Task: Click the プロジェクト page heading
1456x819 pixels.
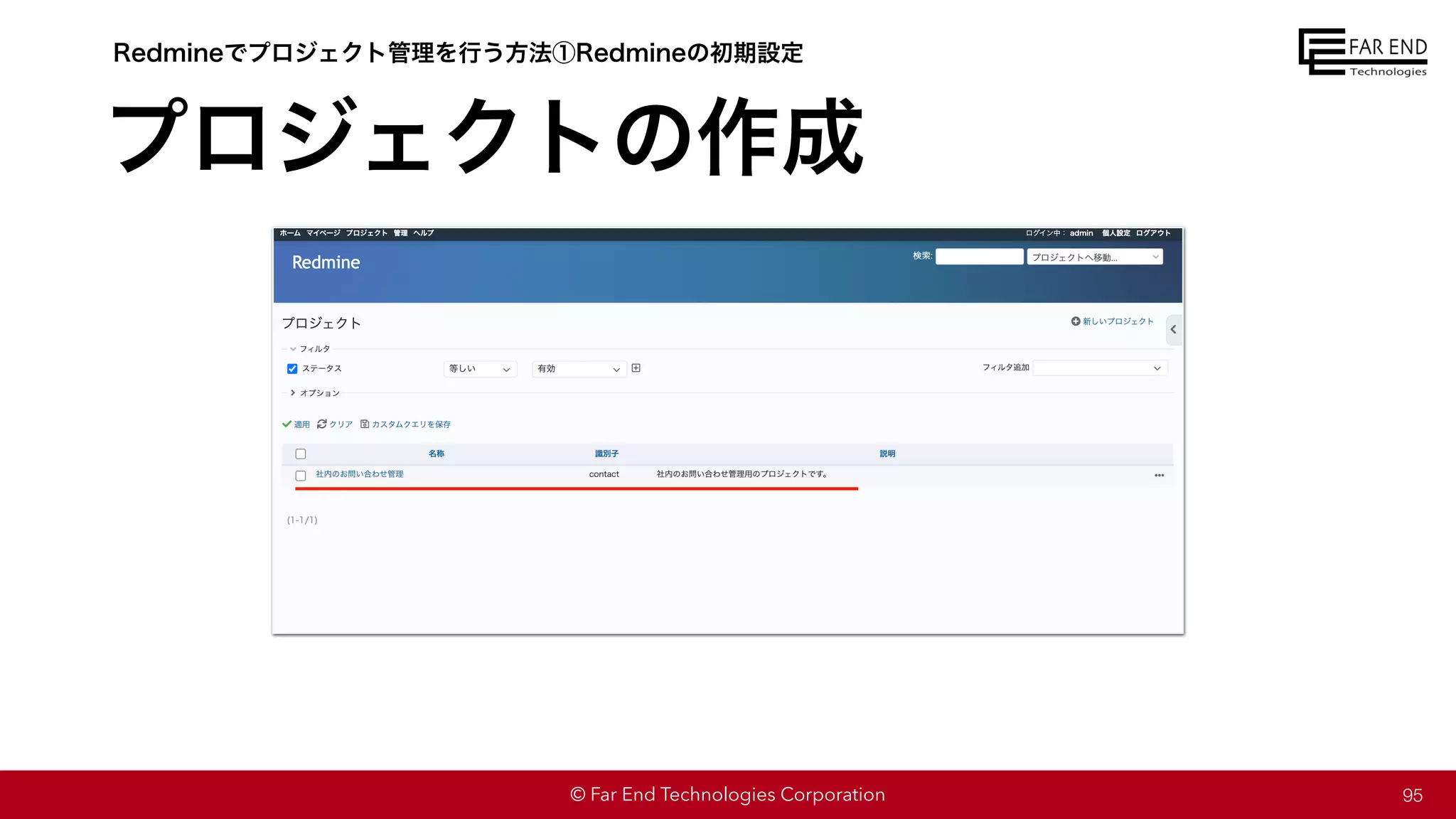Action: (321, 323)
